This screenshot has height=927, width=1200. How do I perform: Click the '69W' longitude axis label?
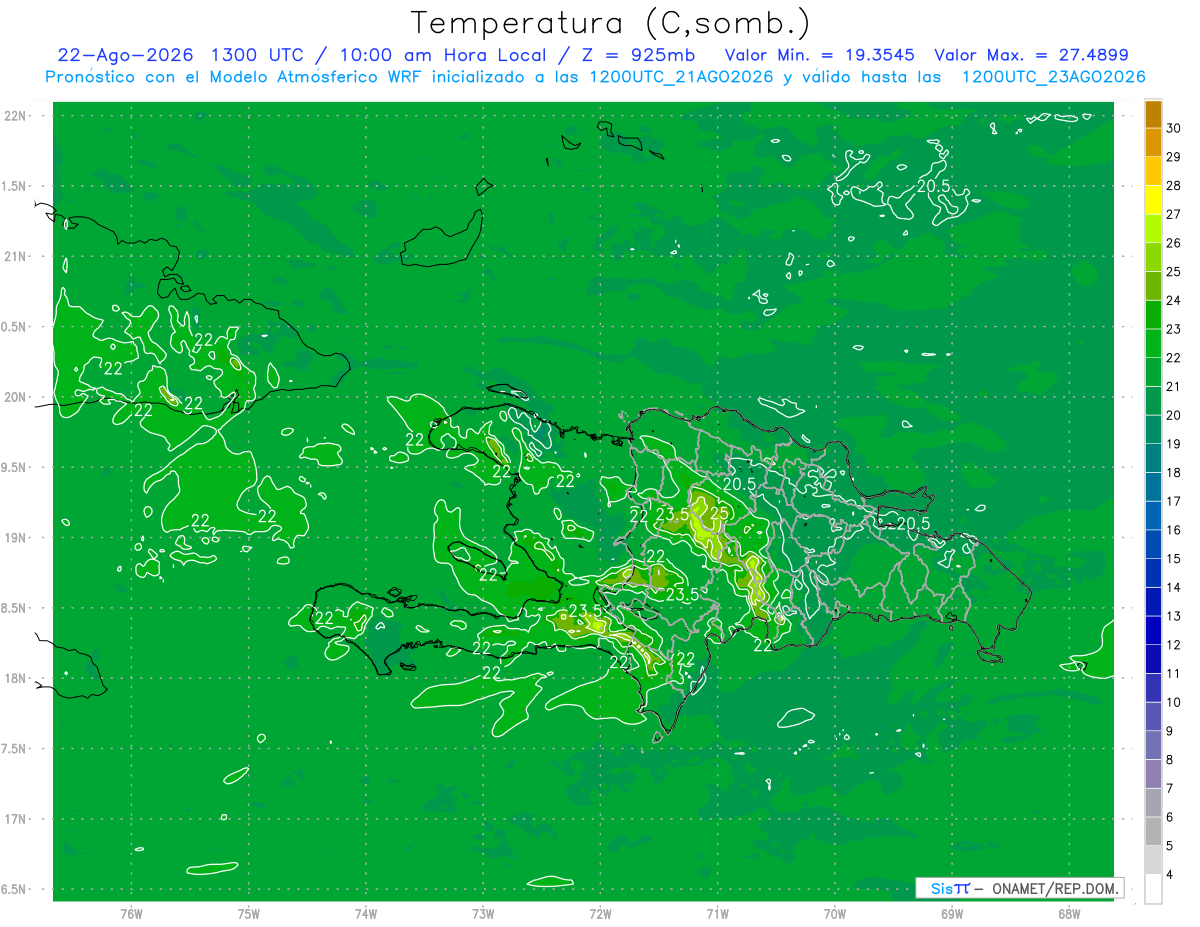pos(952,913)
